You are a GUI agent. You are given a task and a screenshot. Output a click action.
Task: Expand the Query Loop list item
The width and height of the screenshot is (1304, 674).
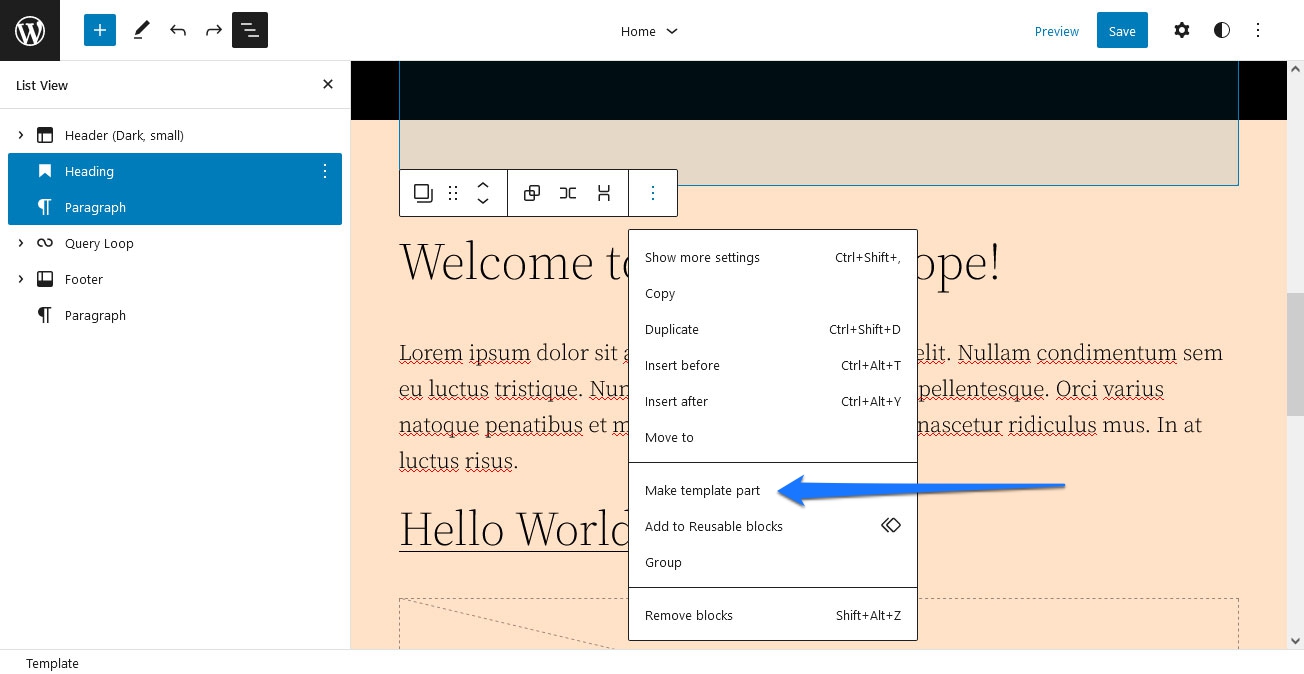tap(21, 243)
